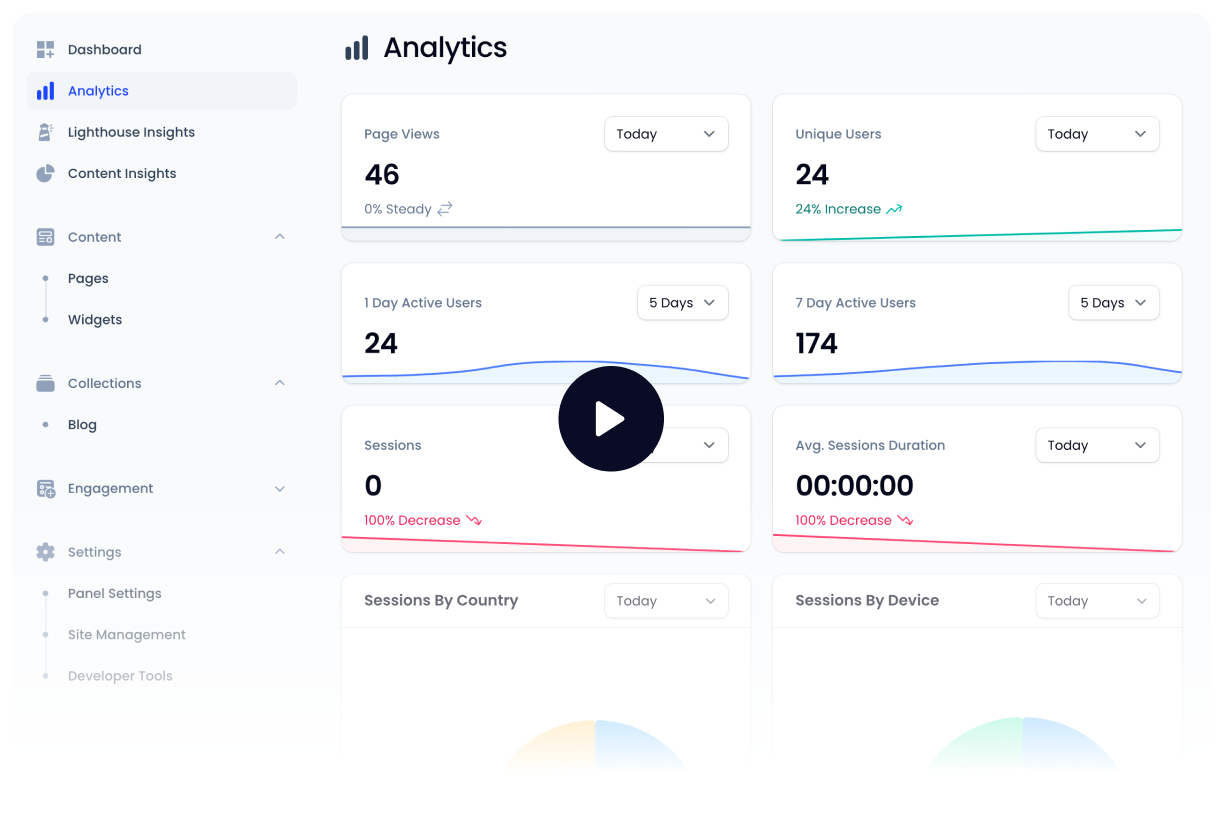Viewport: 1224px width, 837px height.
Task: Change the 5 Days filter on 7 Day Active Users
Action: (x=1113, y=302)
